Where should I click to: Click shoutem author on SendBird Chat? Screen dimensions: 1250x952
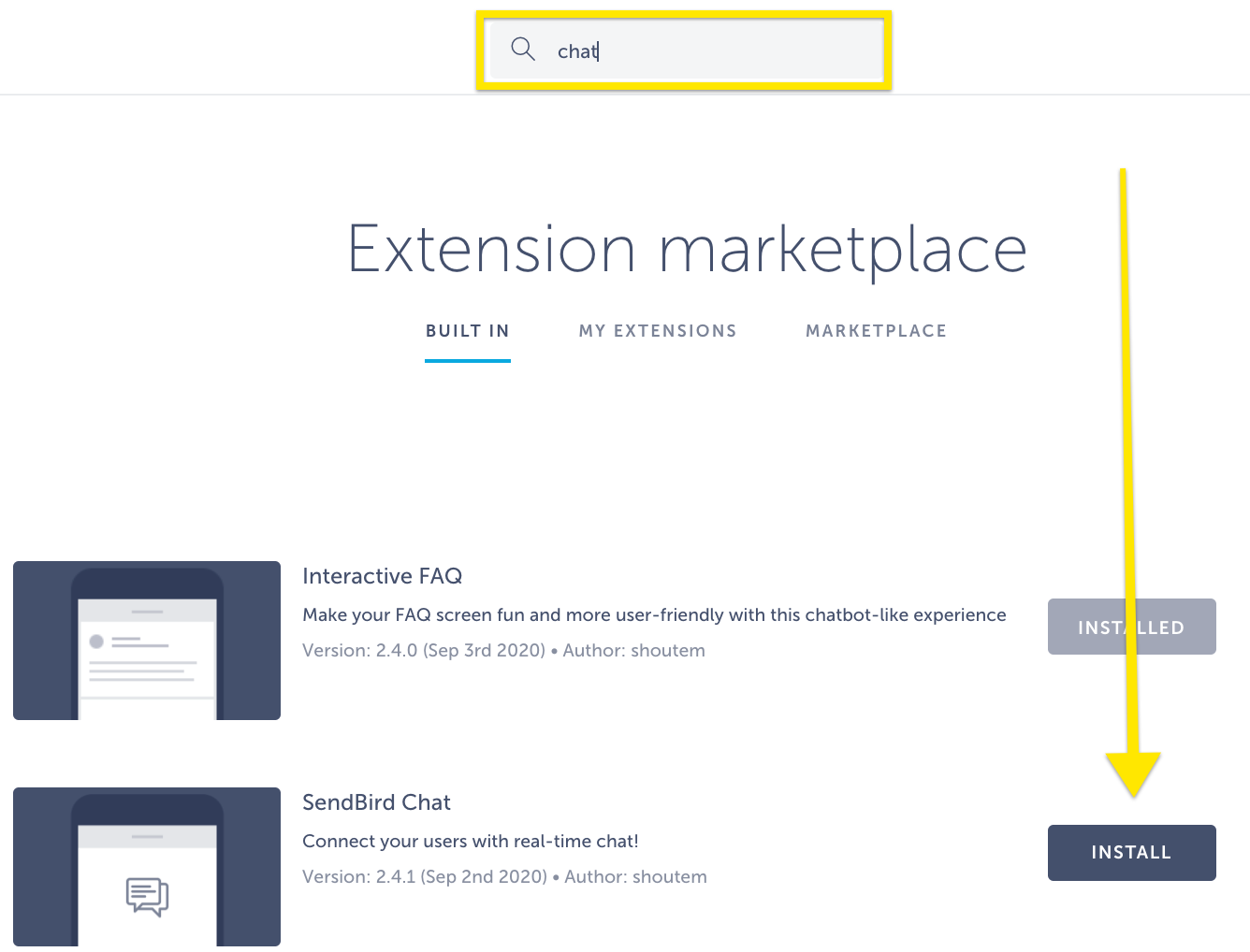(669, 876)
